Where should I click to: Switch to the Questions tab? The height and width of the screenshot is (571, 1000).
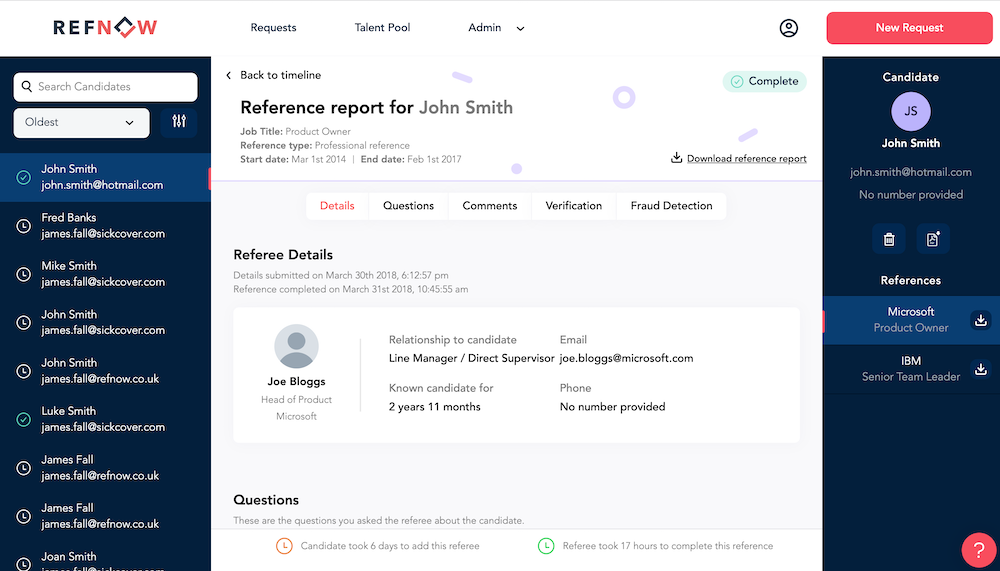click(408, 206)
